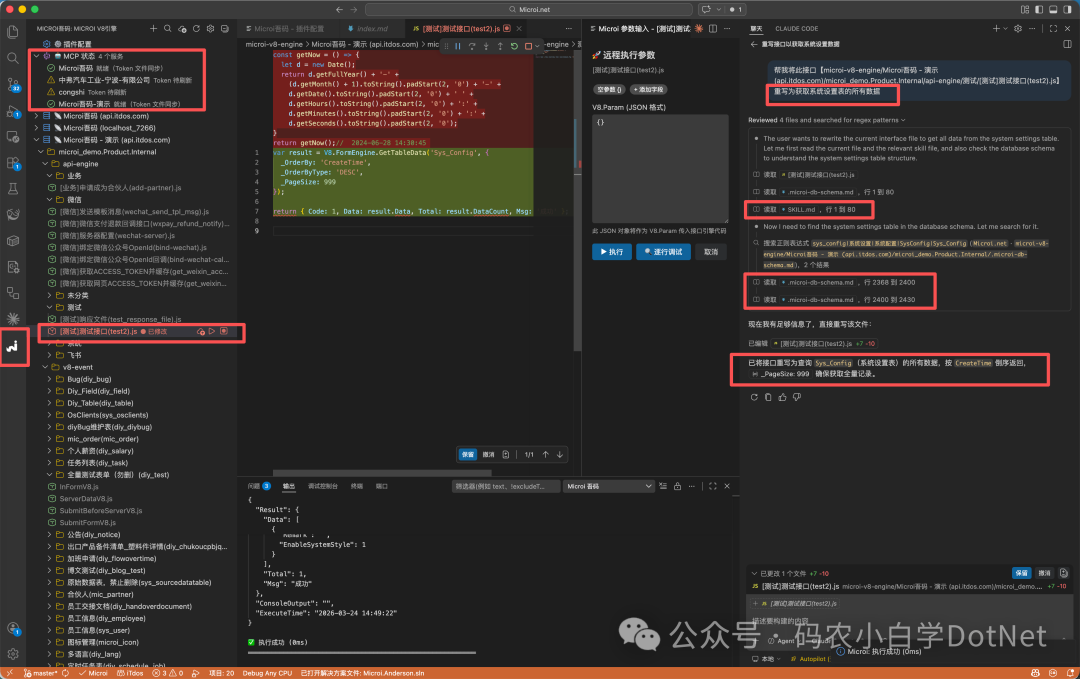This screenshot has height=679, width=1080.
Task: Click the output filter input field
Action: tap(506, 486)
